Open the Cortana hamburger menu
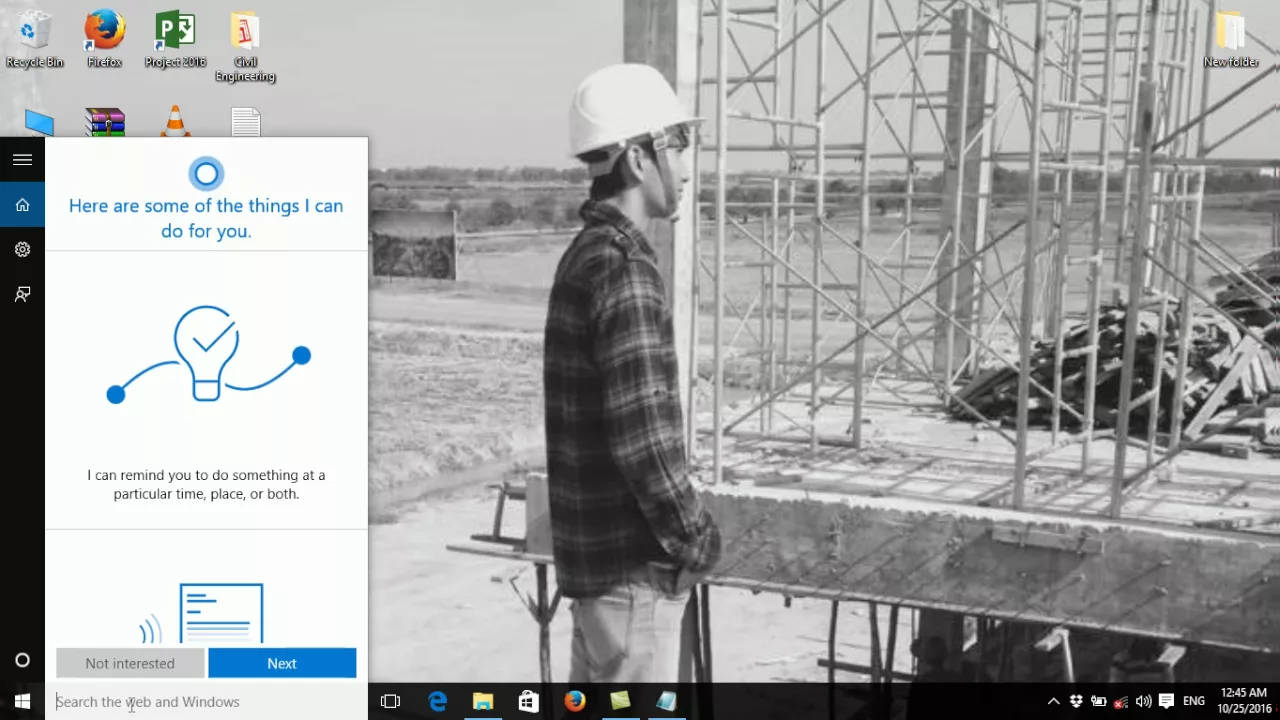The width and height of the screenshot is (1280, 720). point(22,159)
